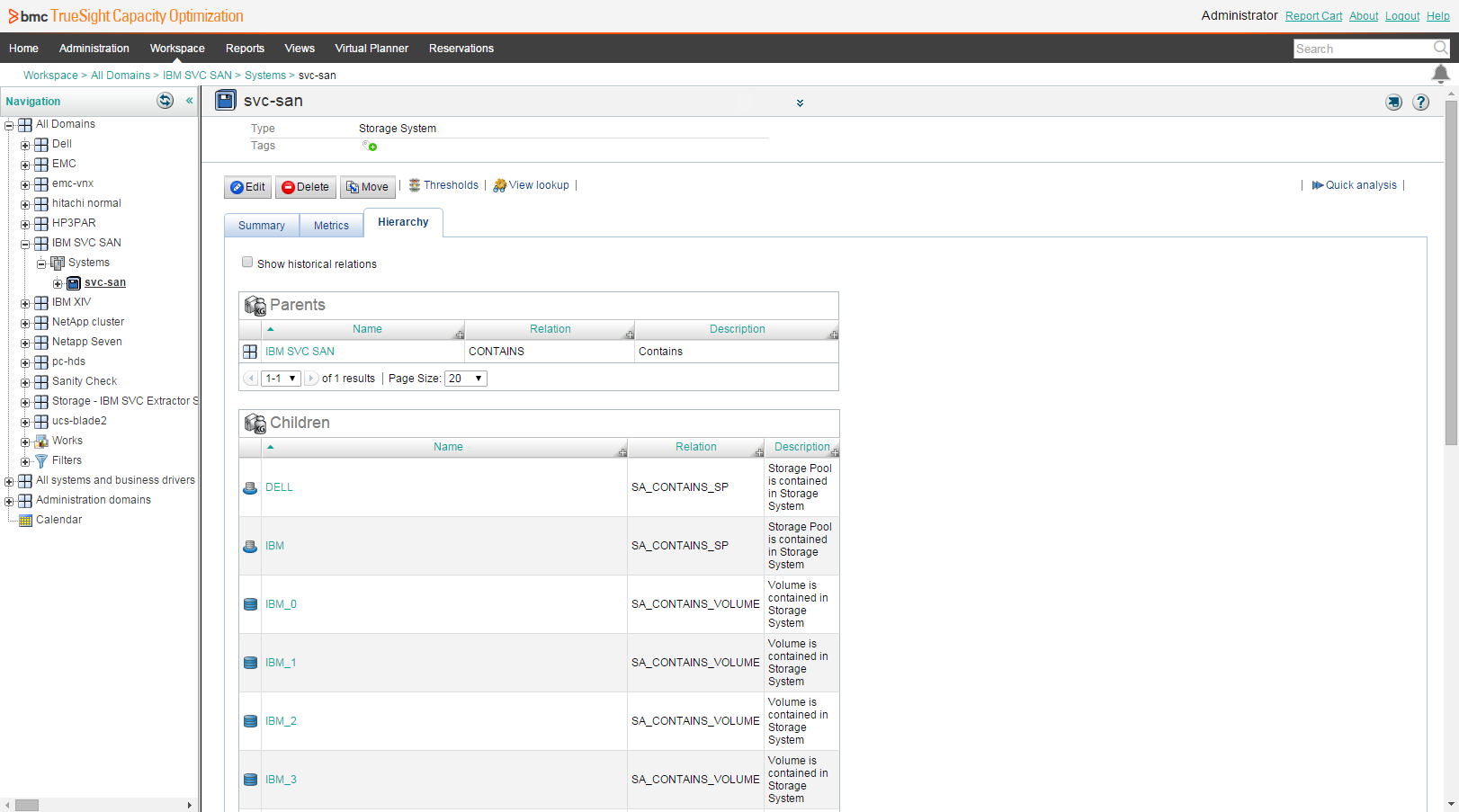Add a tag using the green plus icon
The image size is (1459, 812).
pos(371,146)
